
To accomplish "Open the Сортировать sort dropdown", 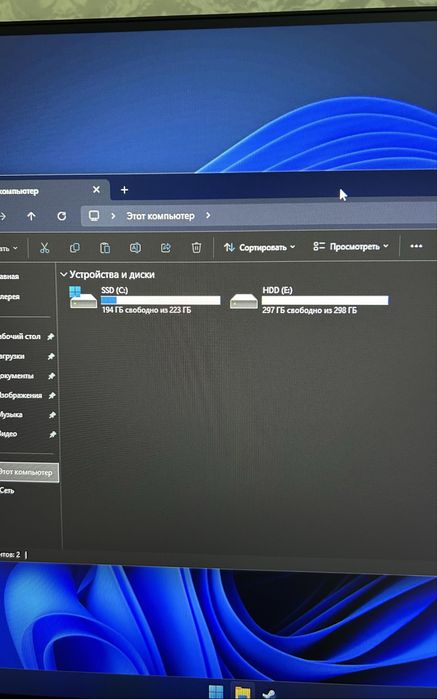I will pyautogui.click(x=260, y=247).
